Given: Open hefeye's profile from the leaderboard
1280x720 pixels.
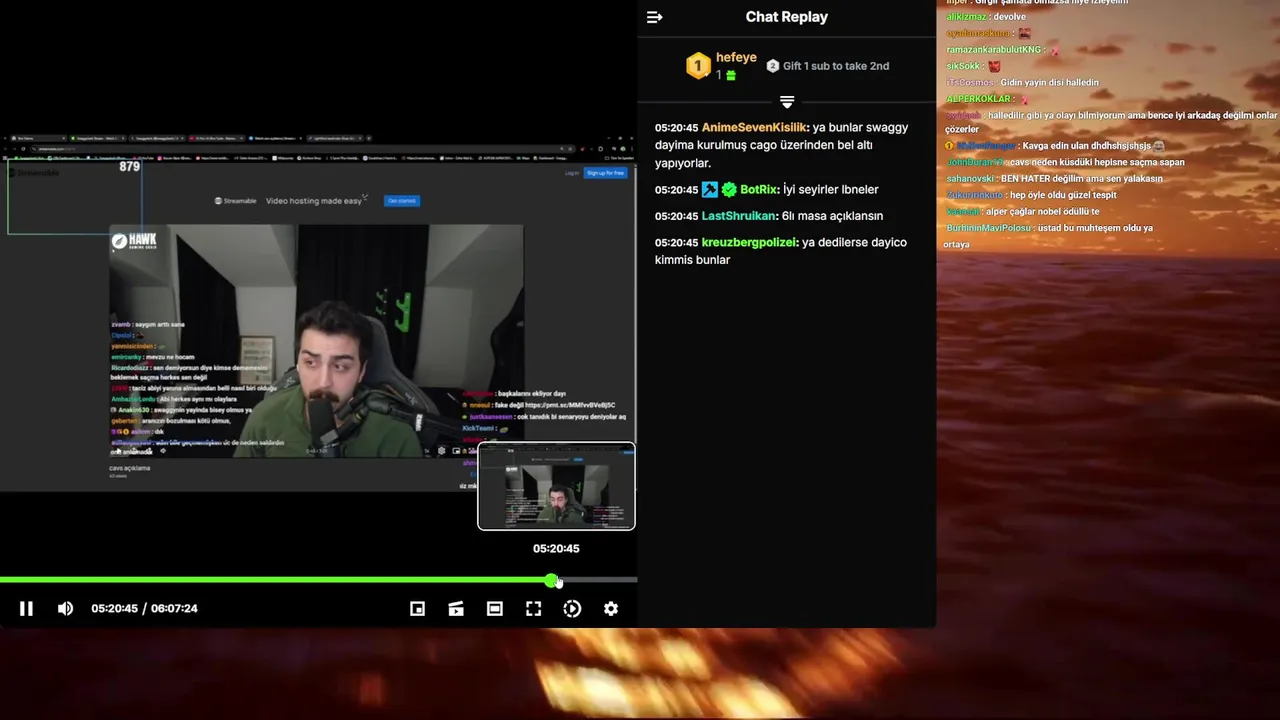Looking at the screenshot, I should [x=736, y=58].
